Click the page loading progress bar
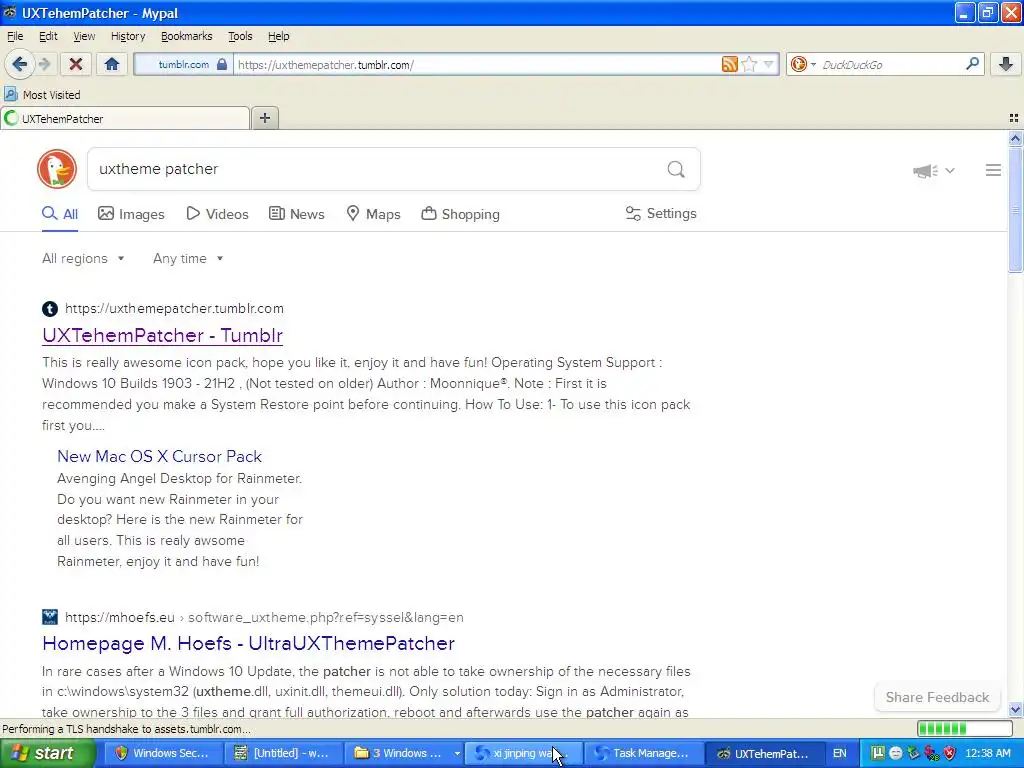Screen dimensions: 1024x768 tap(964, 729)
